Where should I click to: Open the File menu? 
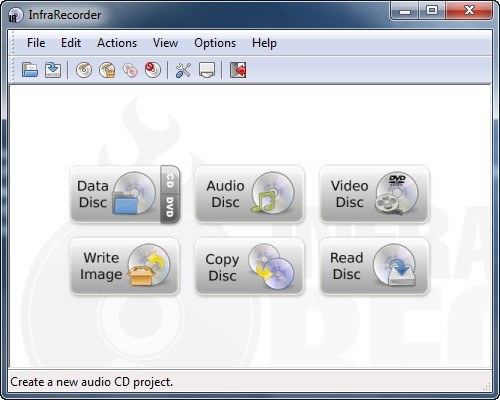pyautogui.click(x=36, y=43)
